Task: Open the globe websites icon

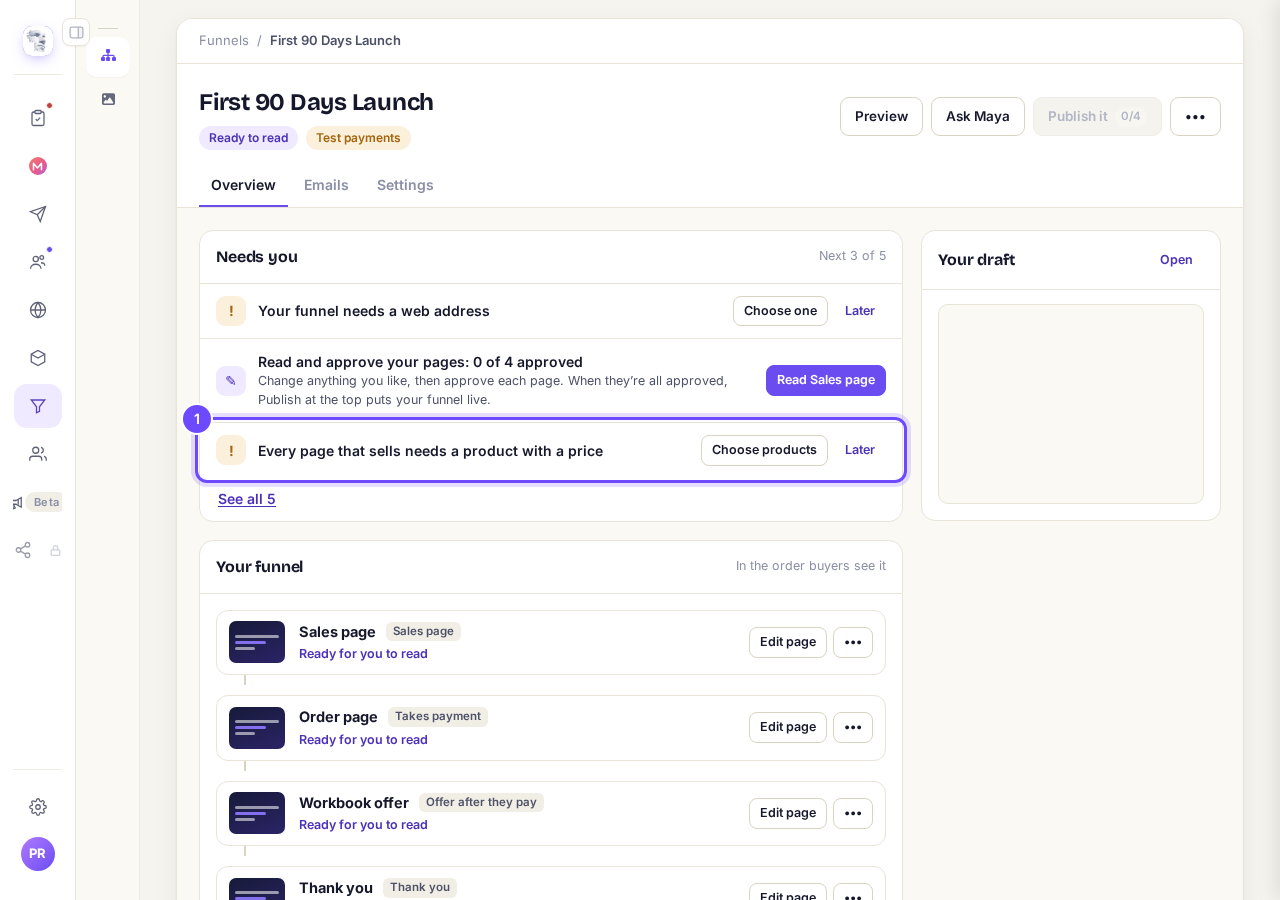Action: coord(38,310)
